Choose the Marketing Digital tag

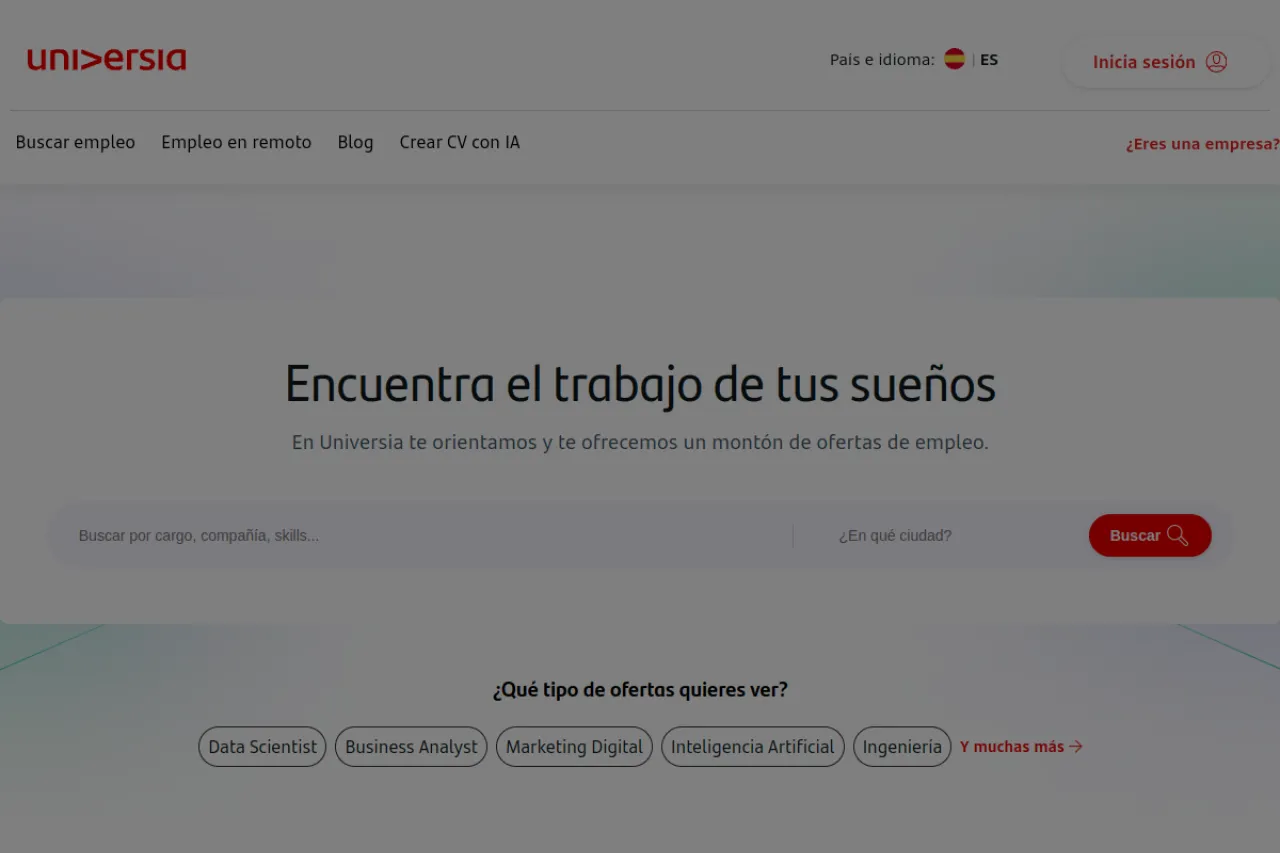tap(574, 747)
